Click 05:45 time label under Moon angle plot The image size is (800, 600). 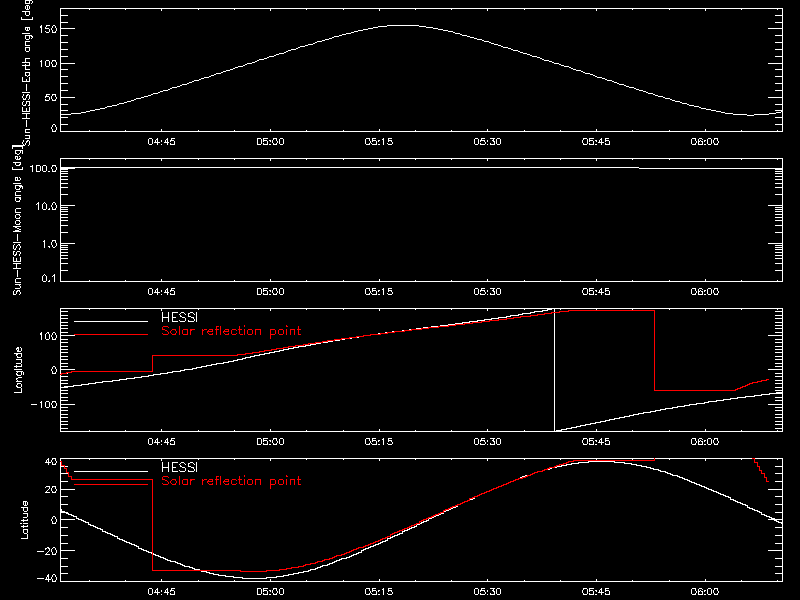[x=596, y=292]
